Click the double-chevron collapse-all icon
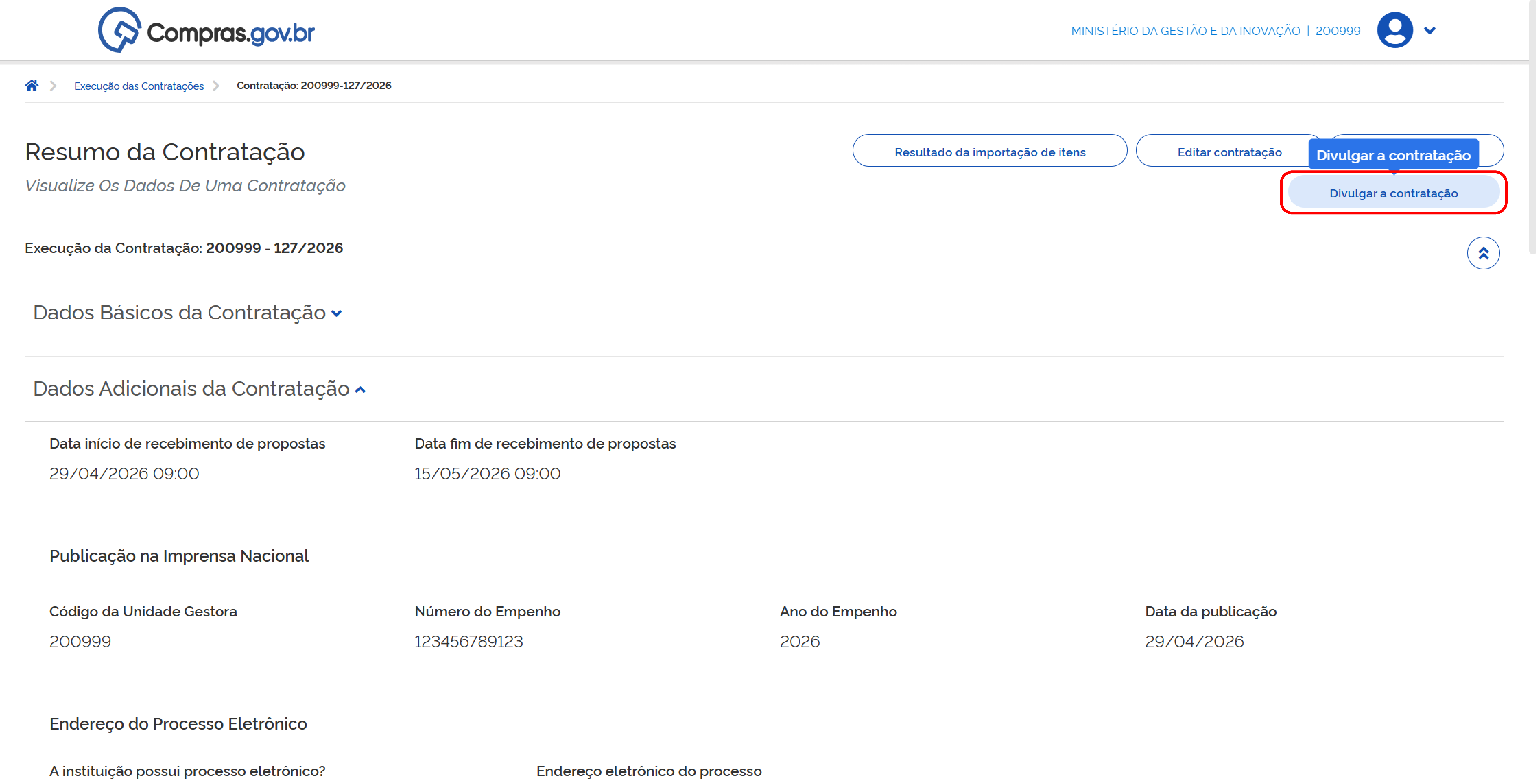The image size is (1536, 784). click(x=1483, y=253)
